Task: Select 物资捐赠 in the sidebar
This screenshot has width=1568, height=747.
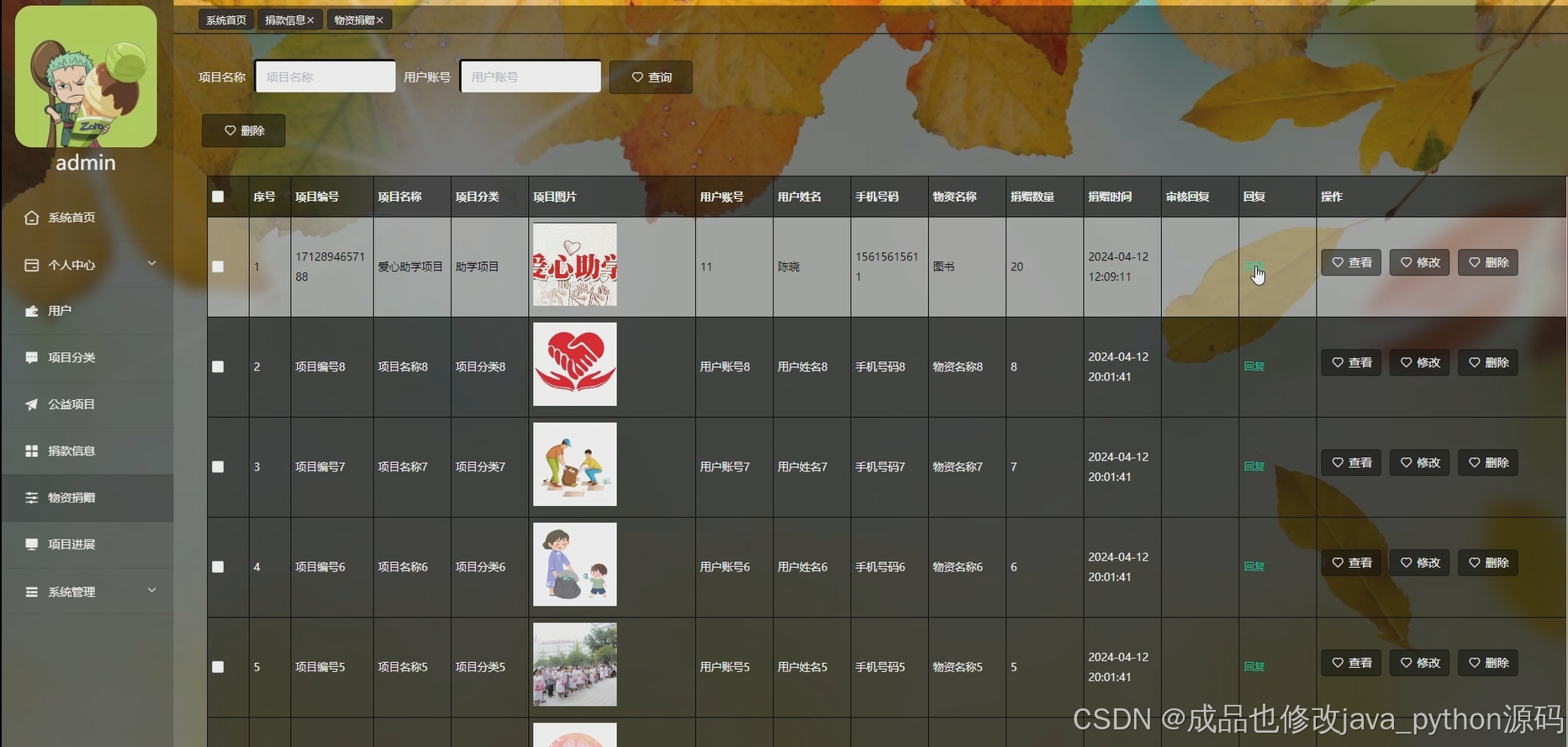Action: 87,497
